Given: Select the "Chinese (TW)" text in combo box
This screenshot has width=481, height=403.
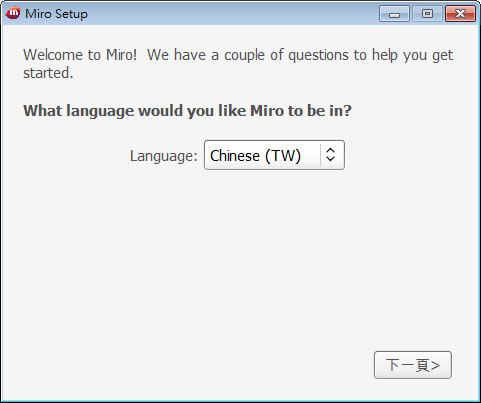Looking at the screenshot, I should point(255,156).
